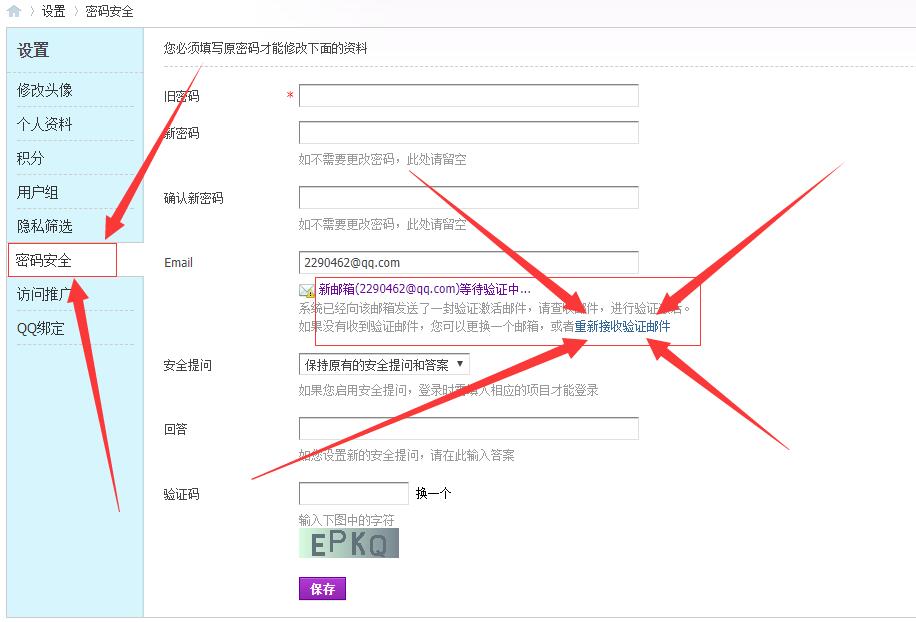Select 个人资料 in settings sidebar
The width and height of the screenshot is (916, 622).
45,124
